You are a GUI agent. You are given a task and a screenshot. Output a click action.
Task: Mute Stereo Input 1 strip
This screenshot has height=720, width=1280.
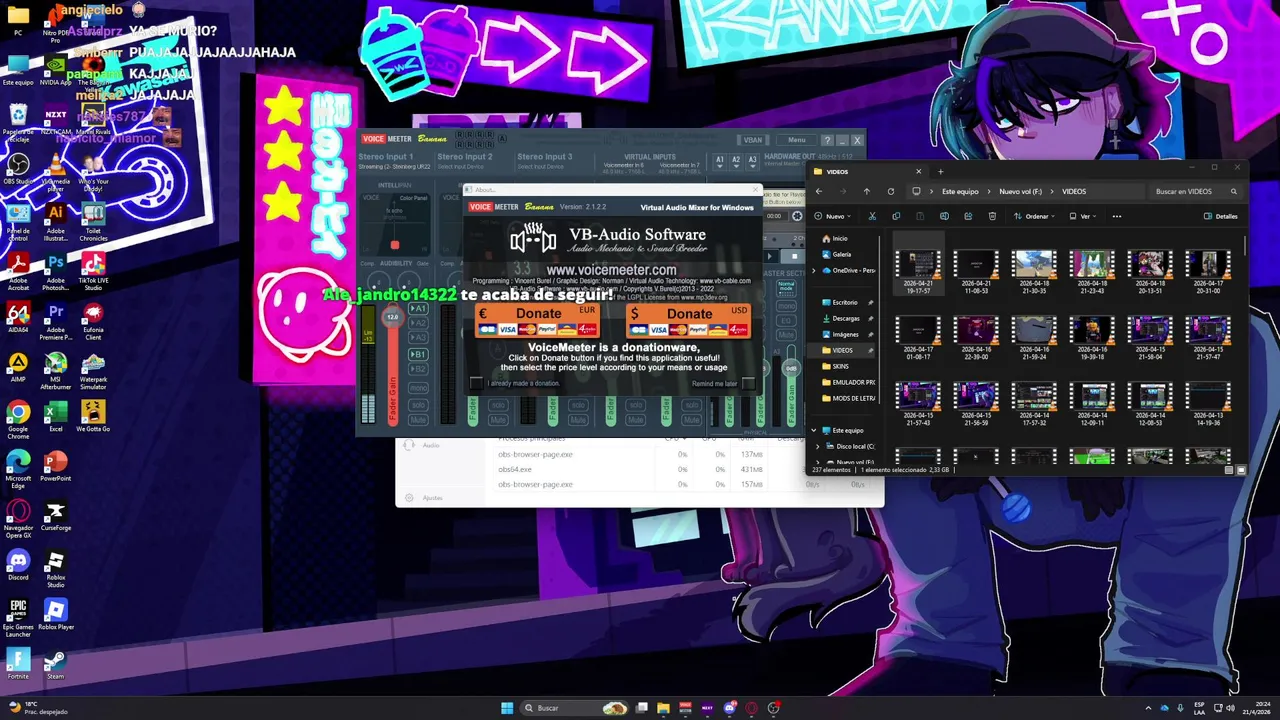pyautogui.click(x=418, y=420)
